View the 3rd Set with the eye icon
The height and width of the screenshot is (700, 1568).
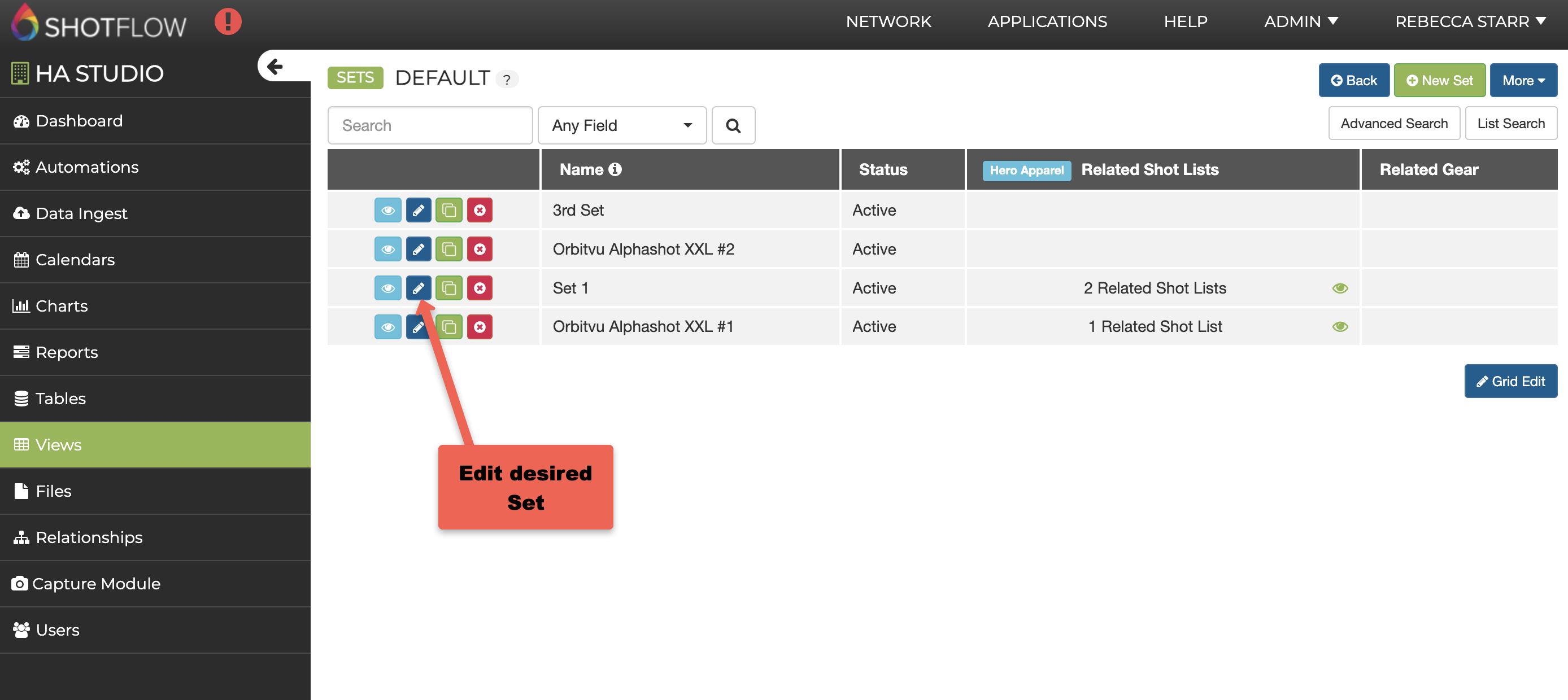click(387, 211)
